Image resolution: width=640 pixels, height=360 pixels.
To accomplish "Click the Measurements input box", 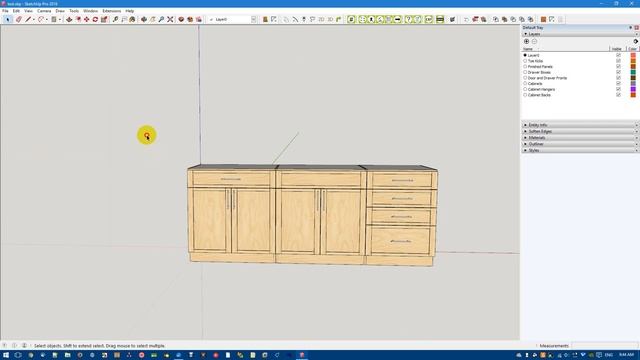I will (x=605, y=346).
